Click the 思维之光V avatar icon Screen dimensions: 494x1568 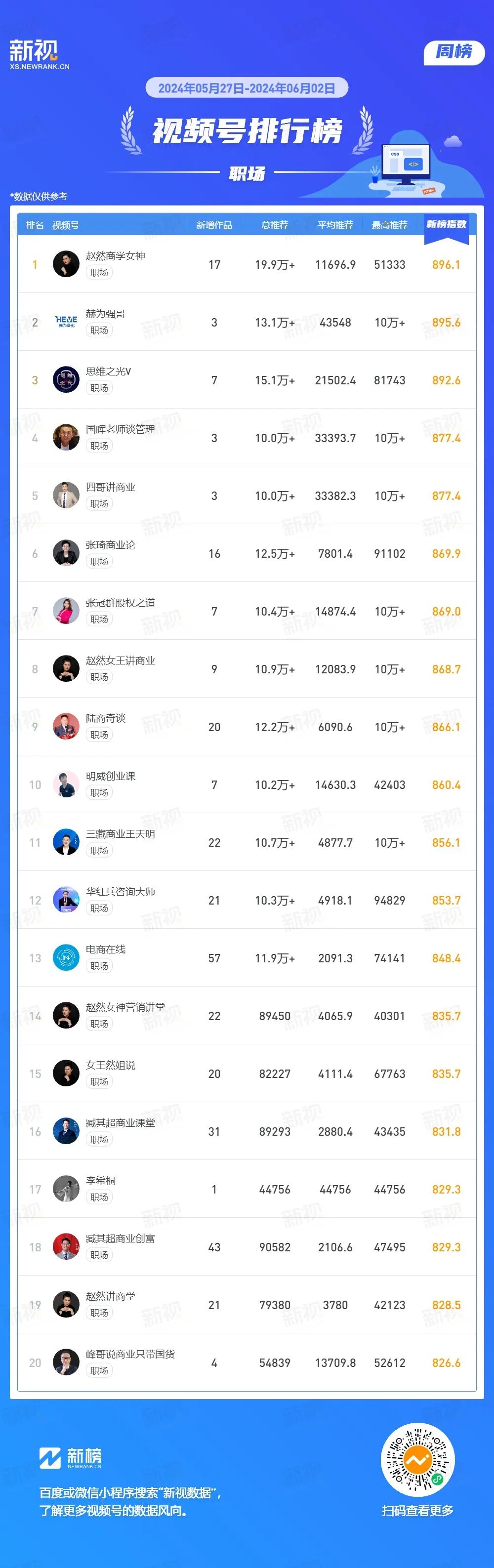(66, 380)
